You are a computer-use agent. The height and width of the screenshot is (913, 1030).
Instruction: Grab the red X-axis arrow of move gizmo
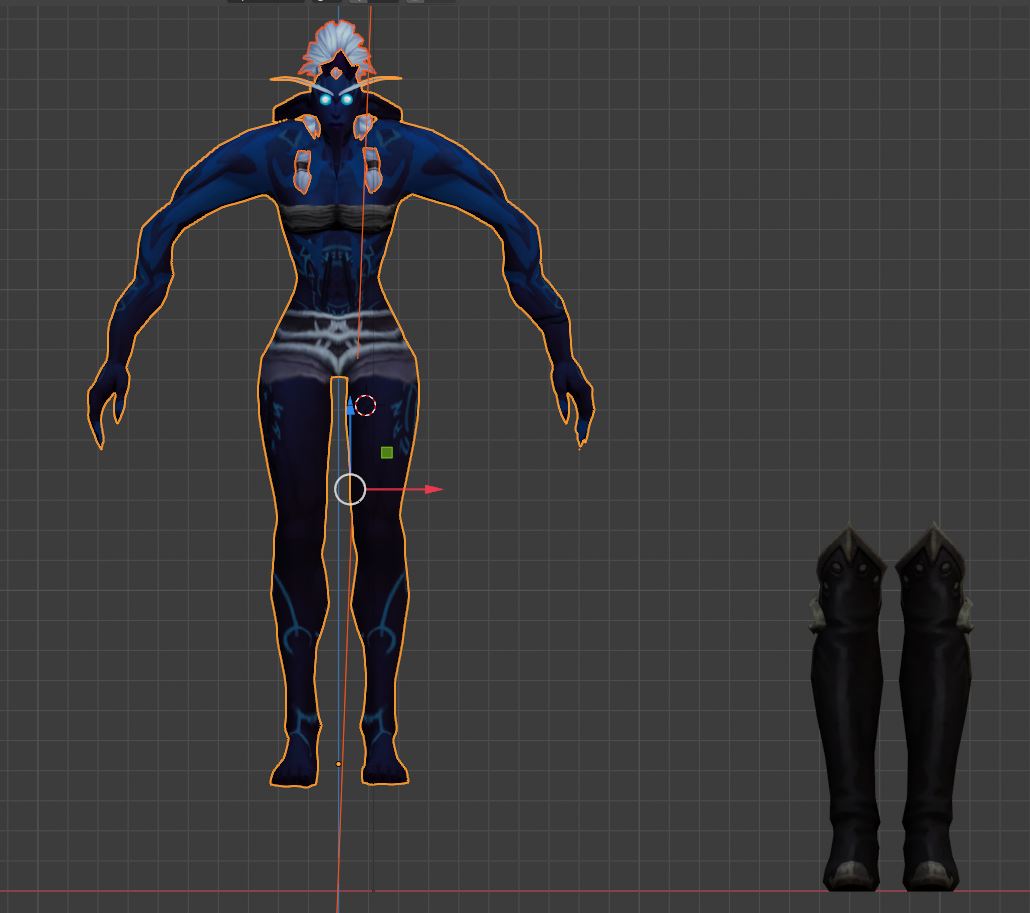[x=434, y=489]
